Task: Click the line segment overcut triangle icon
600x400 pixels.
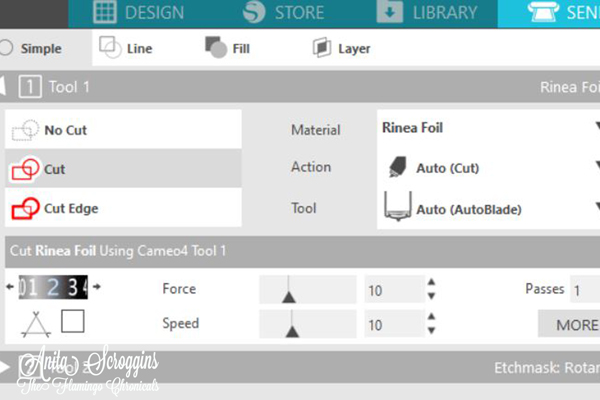Action: 36,325
